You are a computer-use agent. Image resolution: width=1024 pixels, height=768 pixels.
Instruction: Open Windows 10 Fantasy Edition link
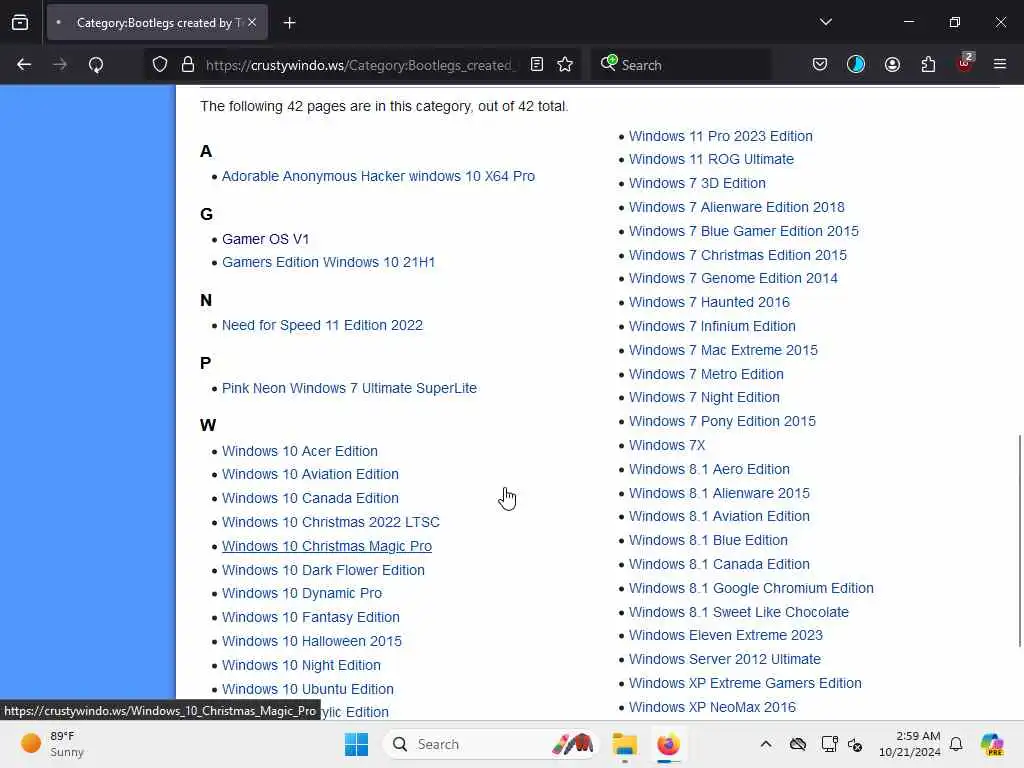pyautogui.click(x=311, y=617)
